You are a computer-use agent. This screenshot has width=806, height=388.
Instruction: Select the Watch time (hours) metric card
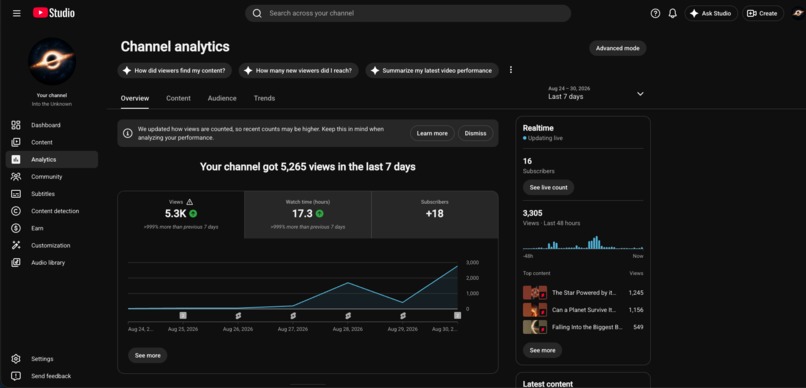pyautogui.click(x=307, y=215)
